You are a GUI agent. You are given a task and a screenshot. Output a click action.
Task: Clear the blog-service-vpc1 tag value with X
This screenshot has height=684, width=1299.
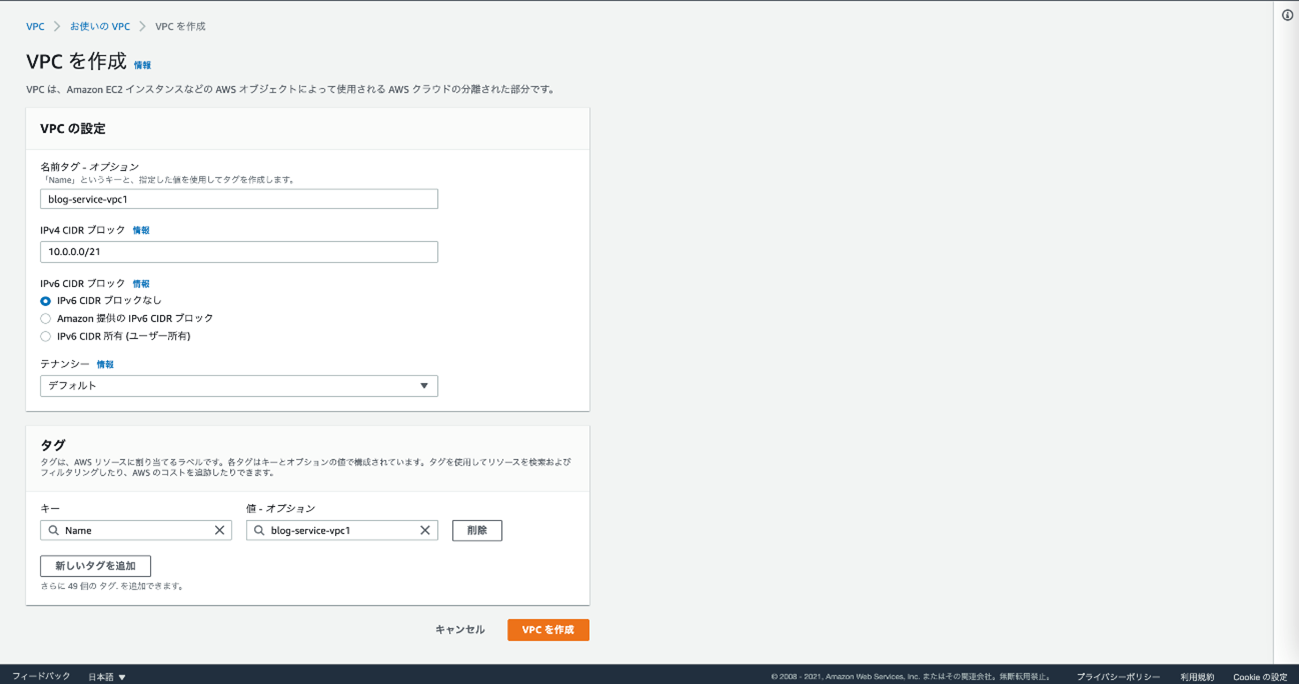(425, 531)
